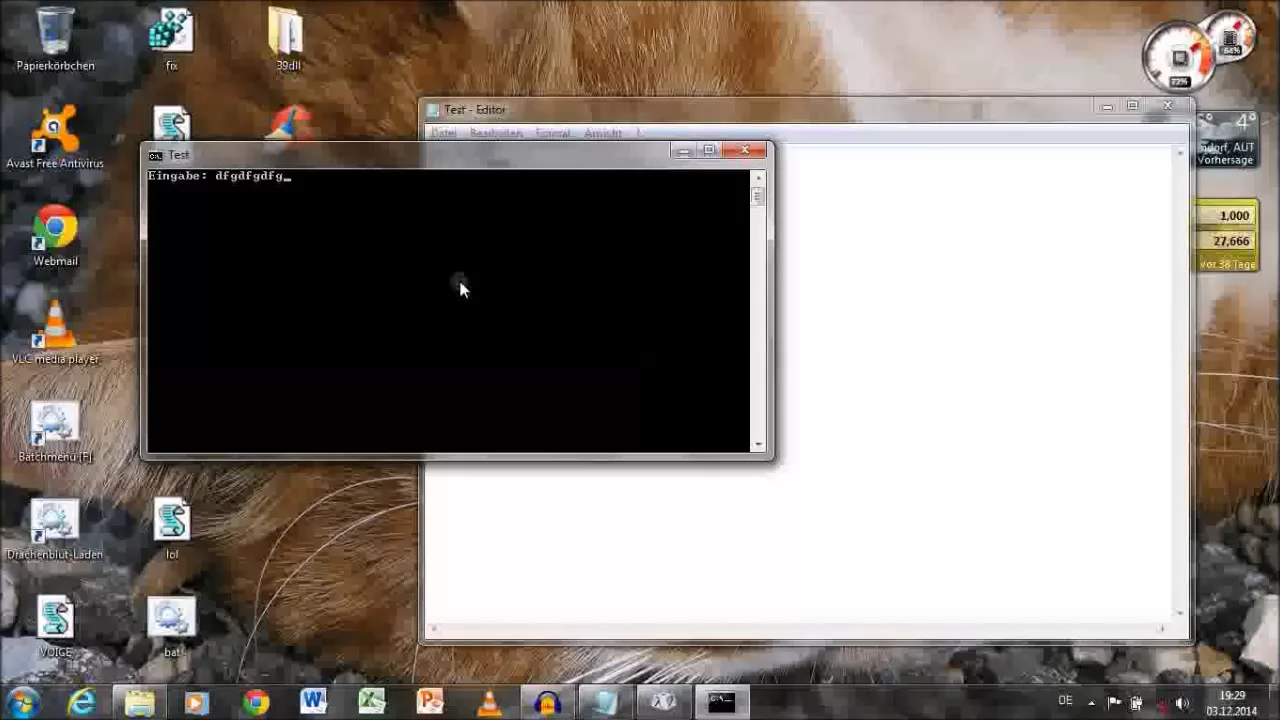Image resolution: width=1280 pixels, height=720 pixels.
Task: Open the VLC media player desktop shortcut
Action: coord(55,327)
